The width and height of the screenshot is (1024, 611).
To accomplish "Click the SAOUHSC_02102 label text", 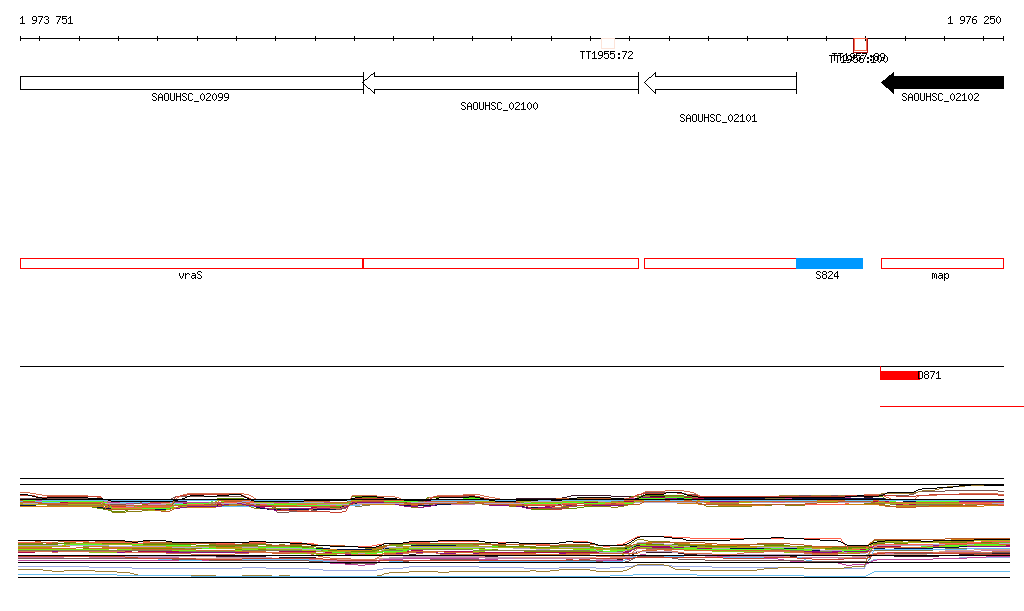I will click(940, 97).
